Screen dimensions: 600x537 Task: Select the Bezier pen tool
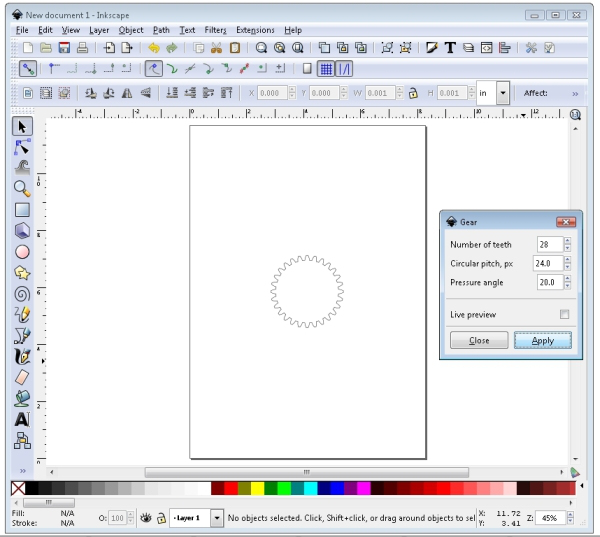pyautogui.click(x=22, y=336)
